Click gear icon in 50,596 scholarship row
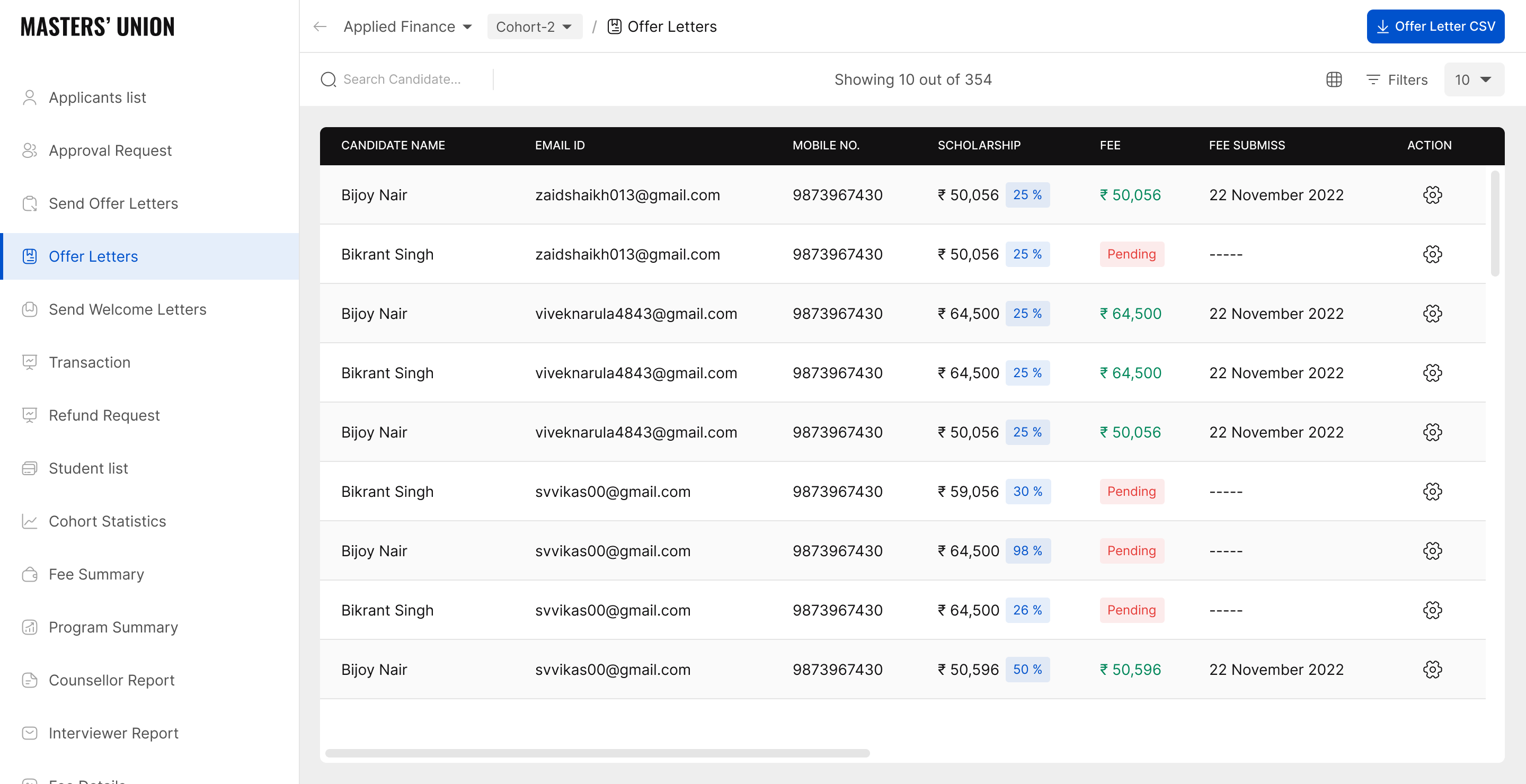 [1432, 669]
